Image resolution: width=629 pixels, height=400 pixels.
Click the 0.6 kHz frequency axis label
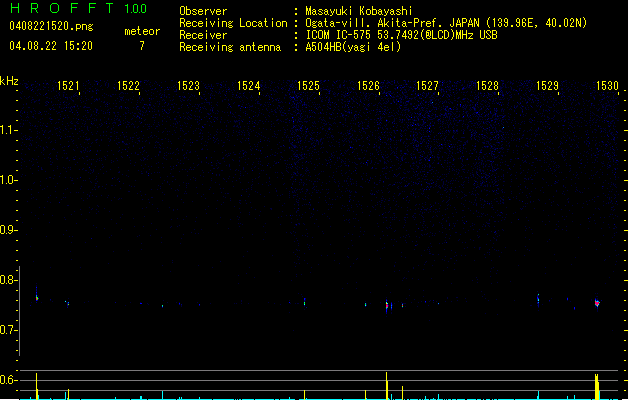(x=8, y=380)
